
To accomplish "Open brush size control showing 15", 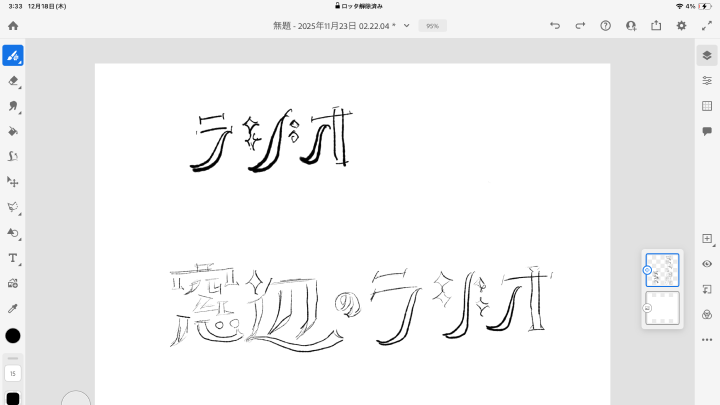I will [x=13, y=373].
